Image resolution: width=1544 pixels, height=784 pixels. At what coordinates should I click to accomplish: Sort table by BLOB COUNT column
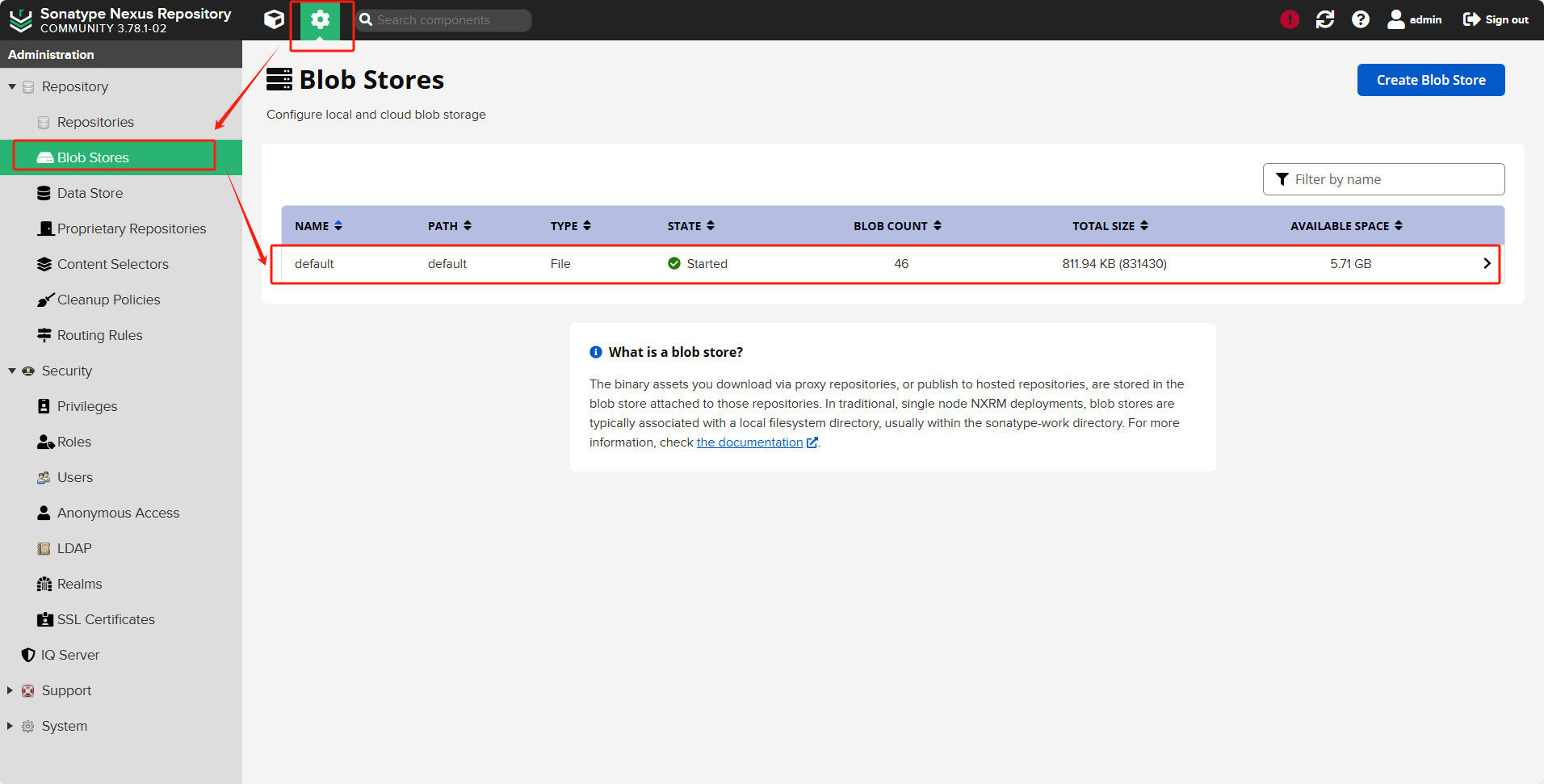[898, 226]
